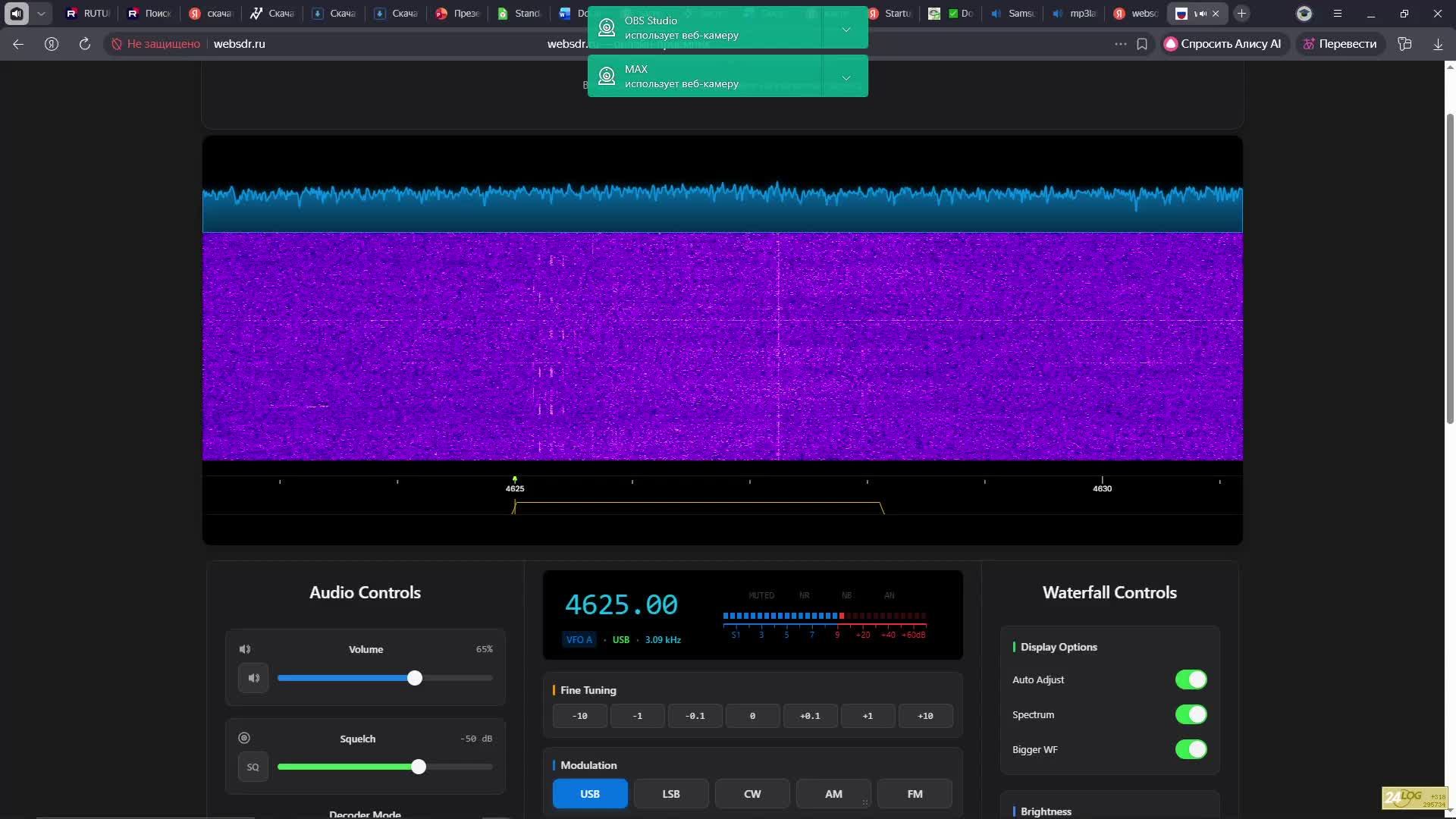The height and width of the screenshot is (819, 1456).
Task: Switch to the mp3 browser tab
Action: pos(1075,14)
